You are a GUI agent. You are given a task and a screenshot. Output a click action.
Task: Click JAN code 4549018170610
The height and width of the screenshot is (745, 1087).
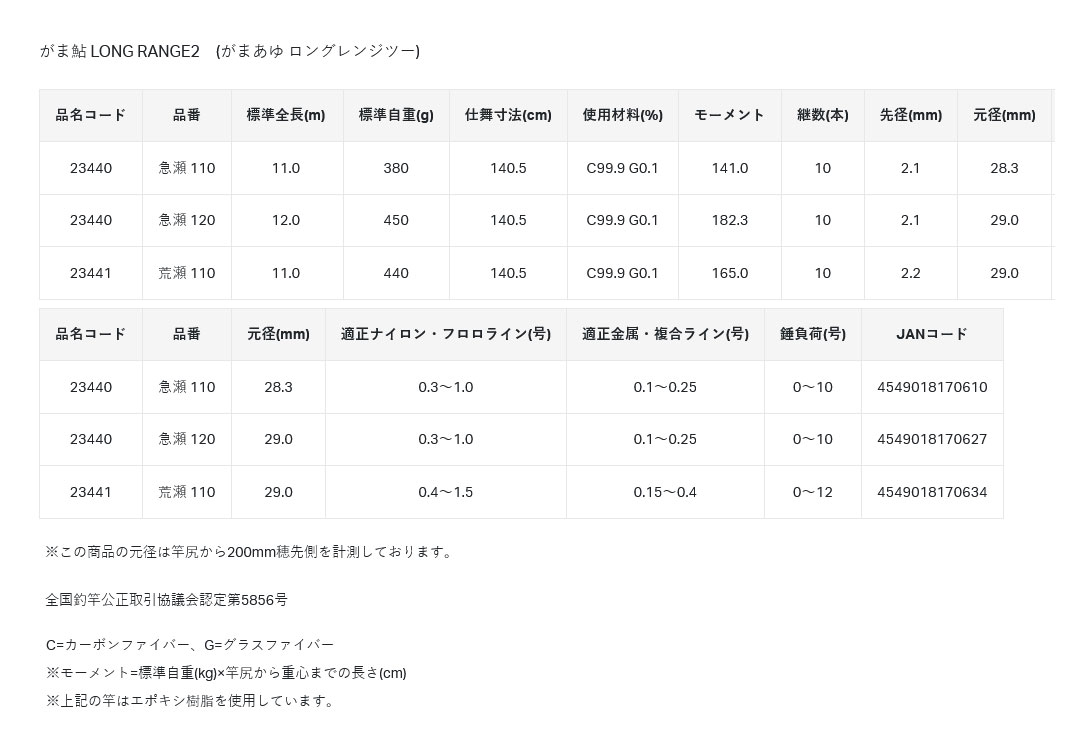pyautogui.click(x=931, y=387)
